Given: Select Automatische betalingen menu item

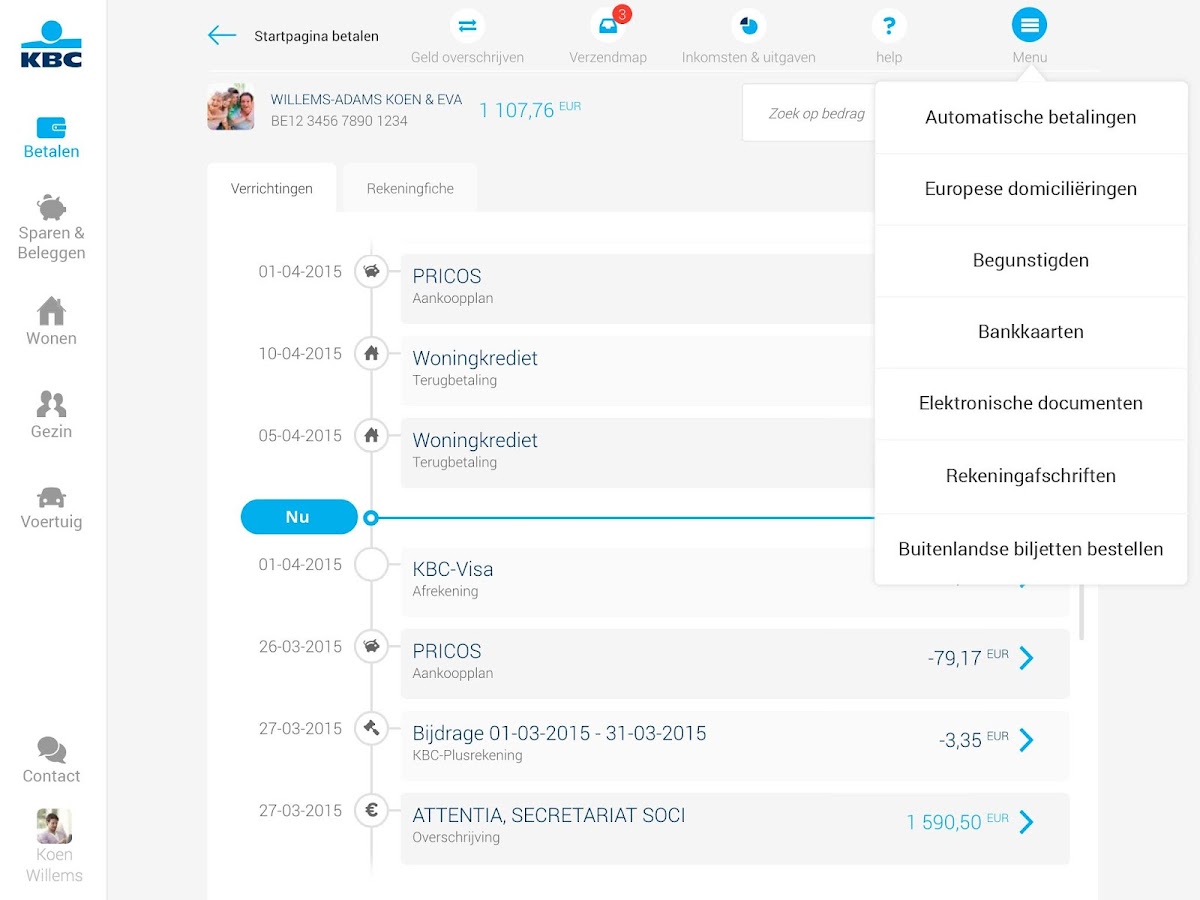Looking at the screenshot, I should pyautogui.click(x=1030, y=117).
